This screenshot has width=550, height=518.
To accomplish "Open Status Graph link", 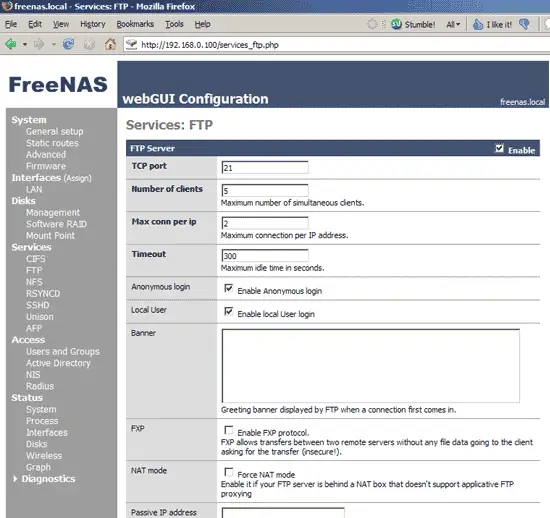I will pyautogui.click(x=38, y=467).
